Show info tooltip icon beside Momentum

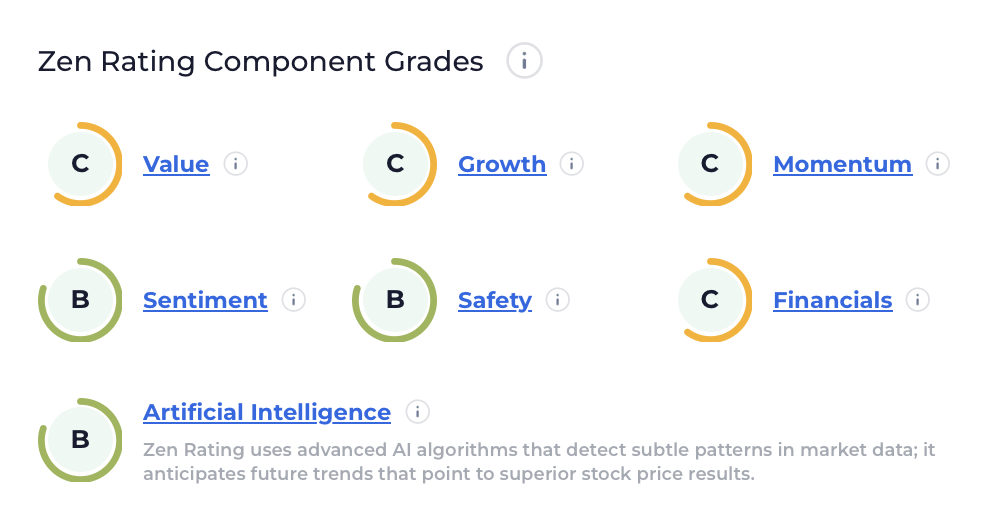coord(938,164)
